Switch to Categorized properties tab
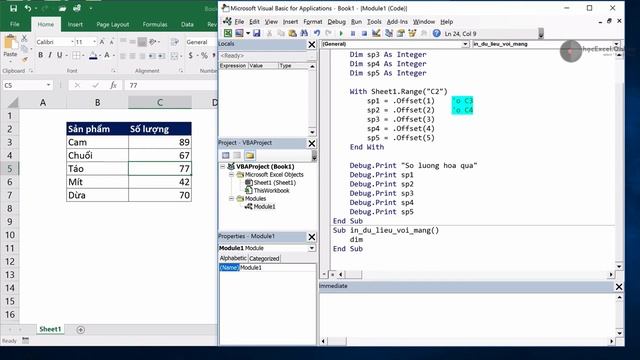This screenshot has width=640, height=360. point(264,258)
